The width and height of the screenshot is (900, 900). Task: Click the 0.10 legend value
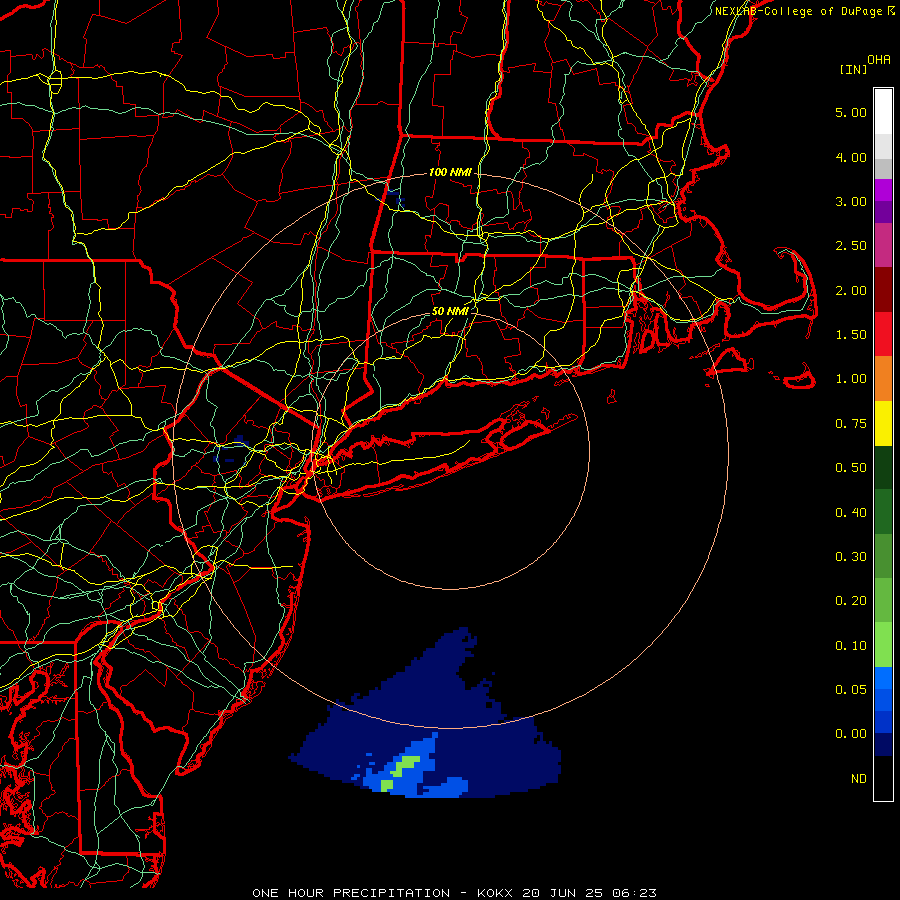coord(851,646)
